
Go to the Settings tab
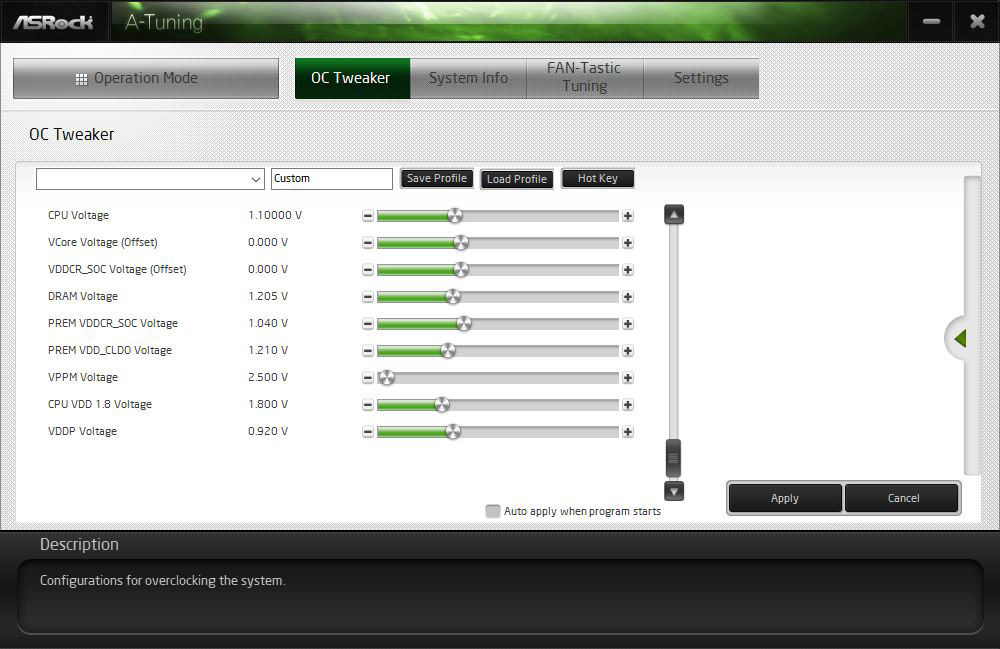pos(701,78)
